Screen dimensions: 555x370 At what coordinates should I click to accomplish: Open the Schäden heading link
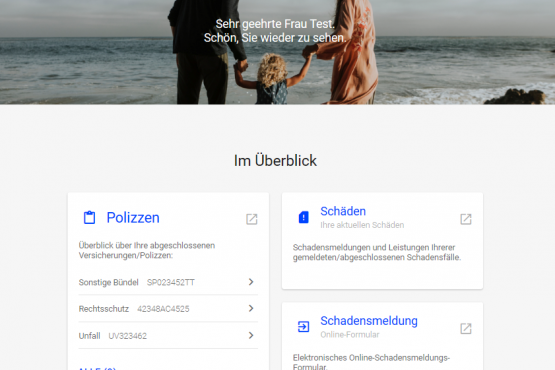343,211
